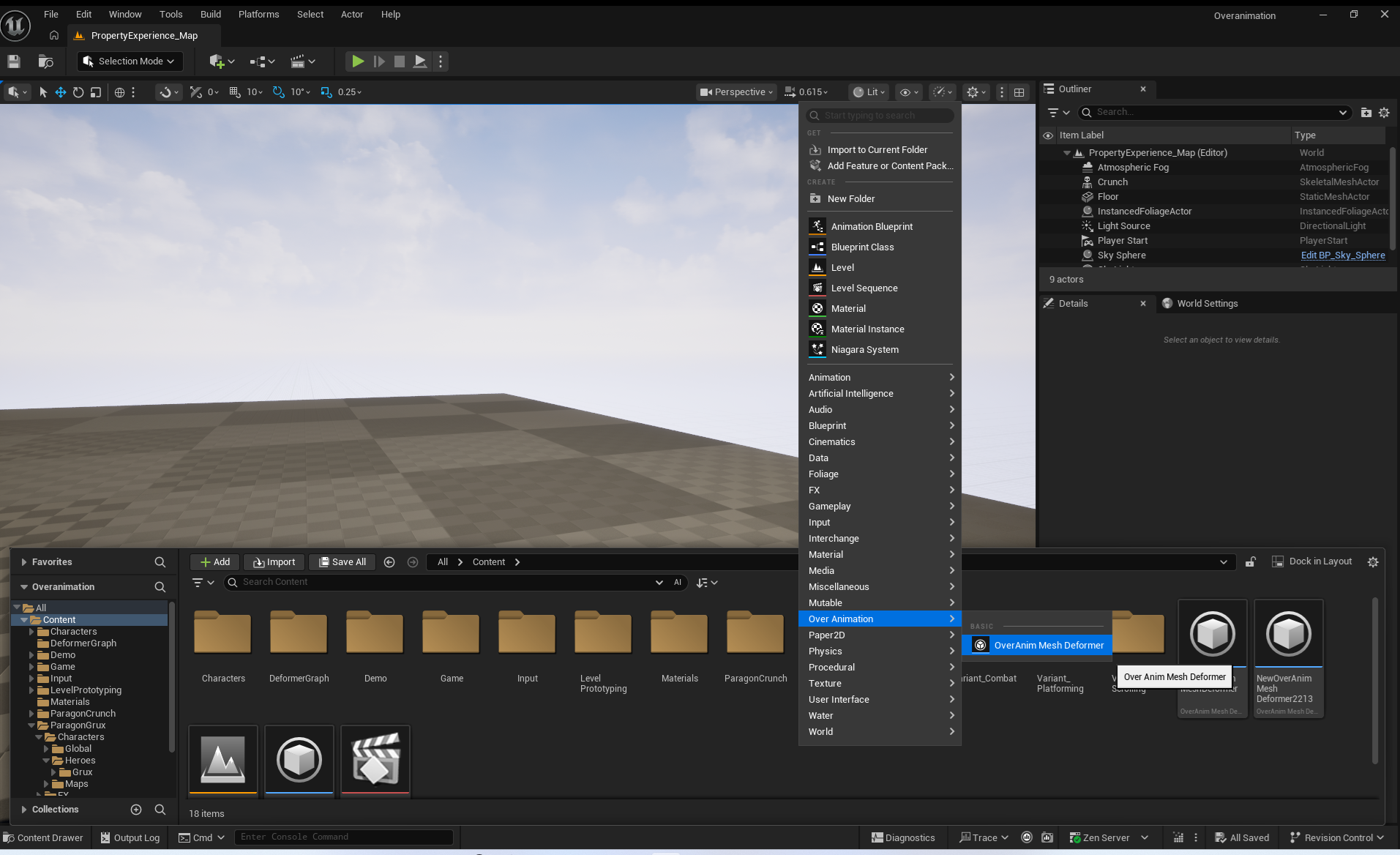Click the Outliner search field
Screen dimensions: 1400x855
[1213, 113]
